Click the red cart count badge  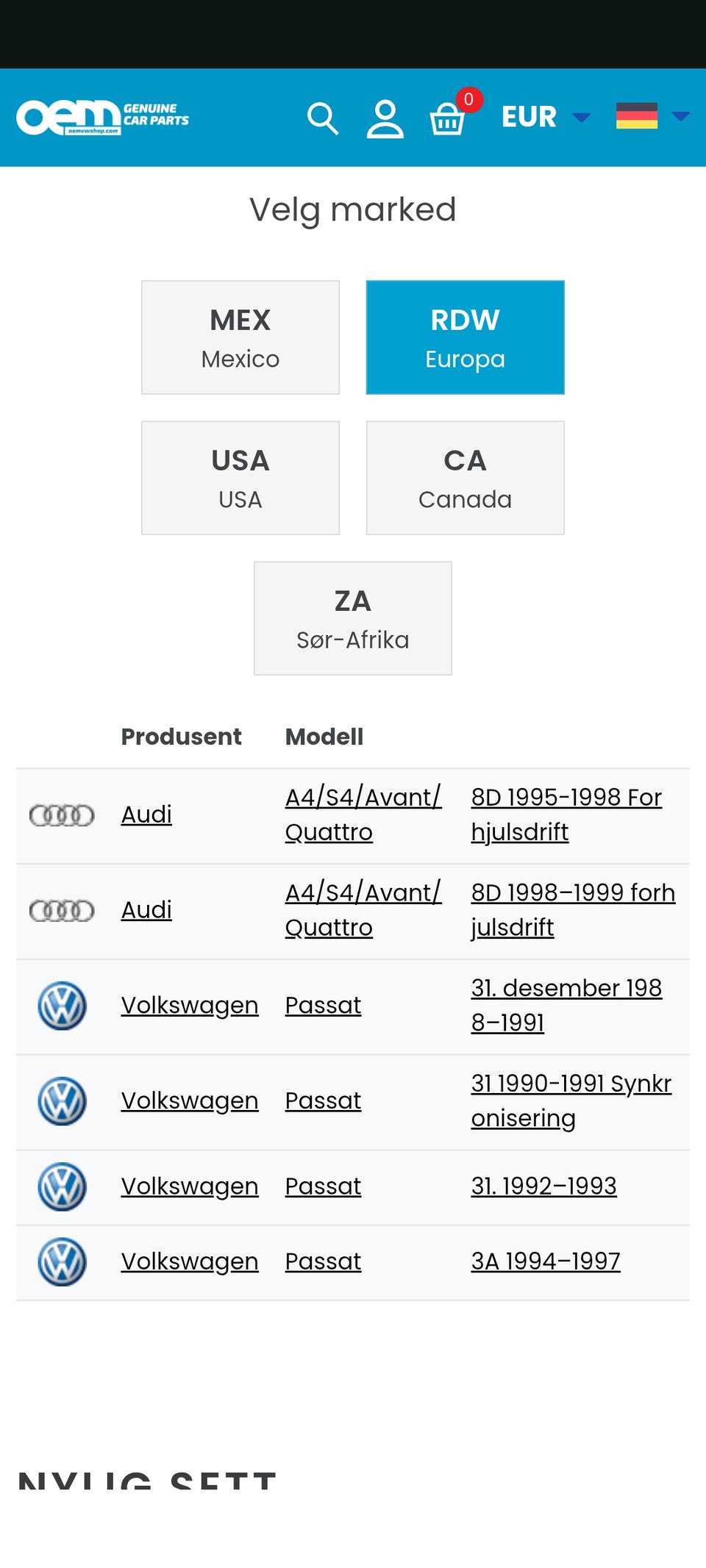(468, 99)
